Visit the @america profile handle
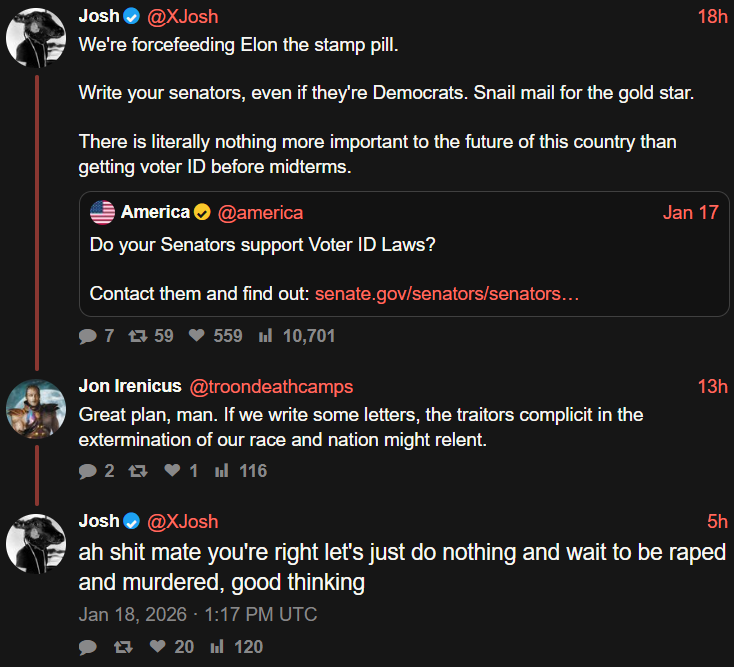Screen dimensions: 734x667 [260, 212]
